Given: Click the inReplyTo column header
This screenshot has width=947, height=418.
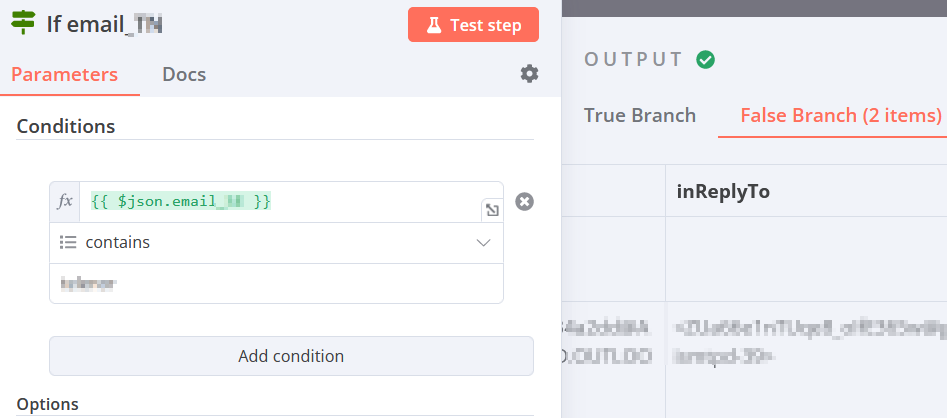Looking at the screenshot, I should click(x=723, y=191).
